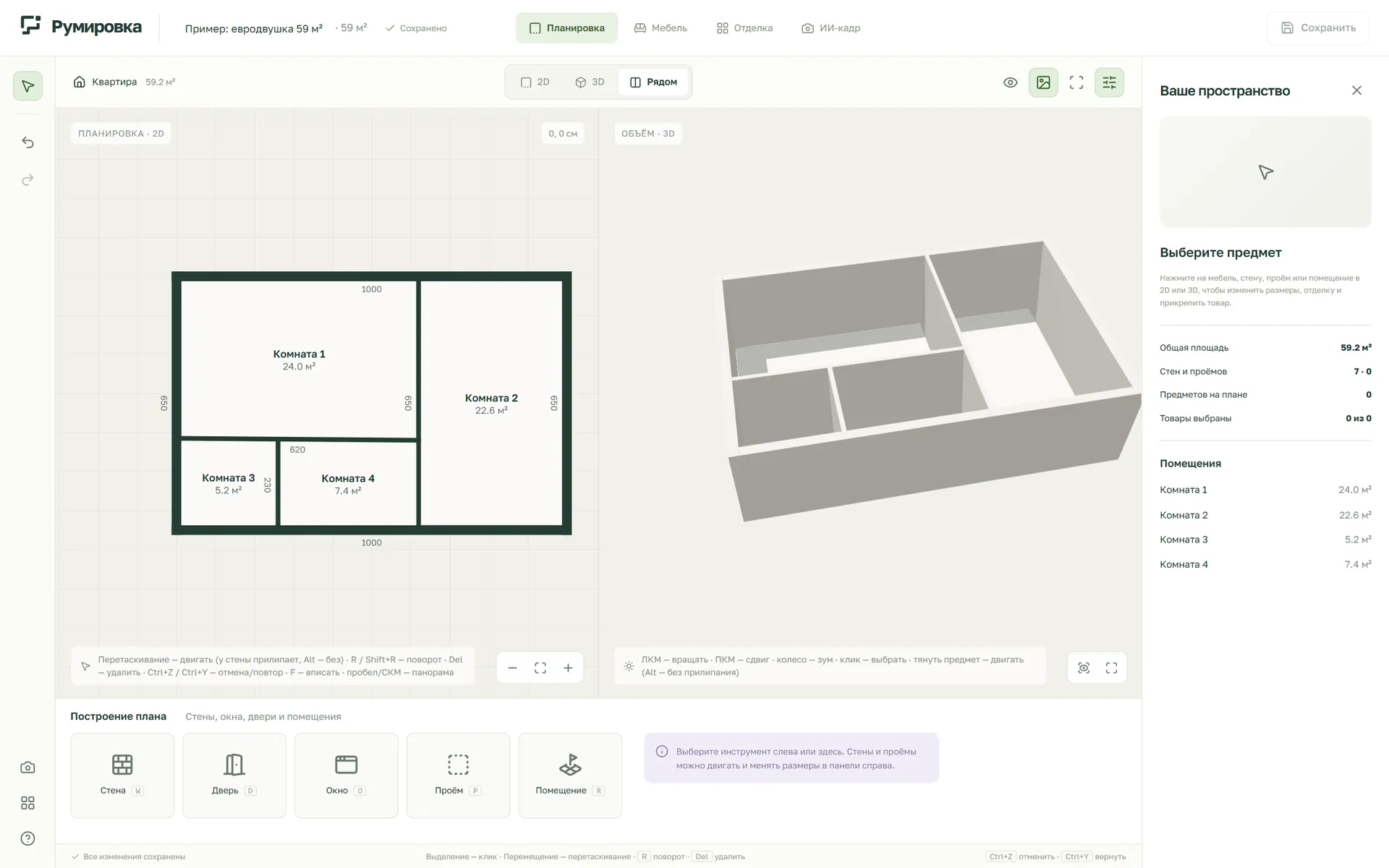Viewport: 1389px width, 868px height.
Task: Select the Помещение room tool
Action: click(x=570, y=775)
